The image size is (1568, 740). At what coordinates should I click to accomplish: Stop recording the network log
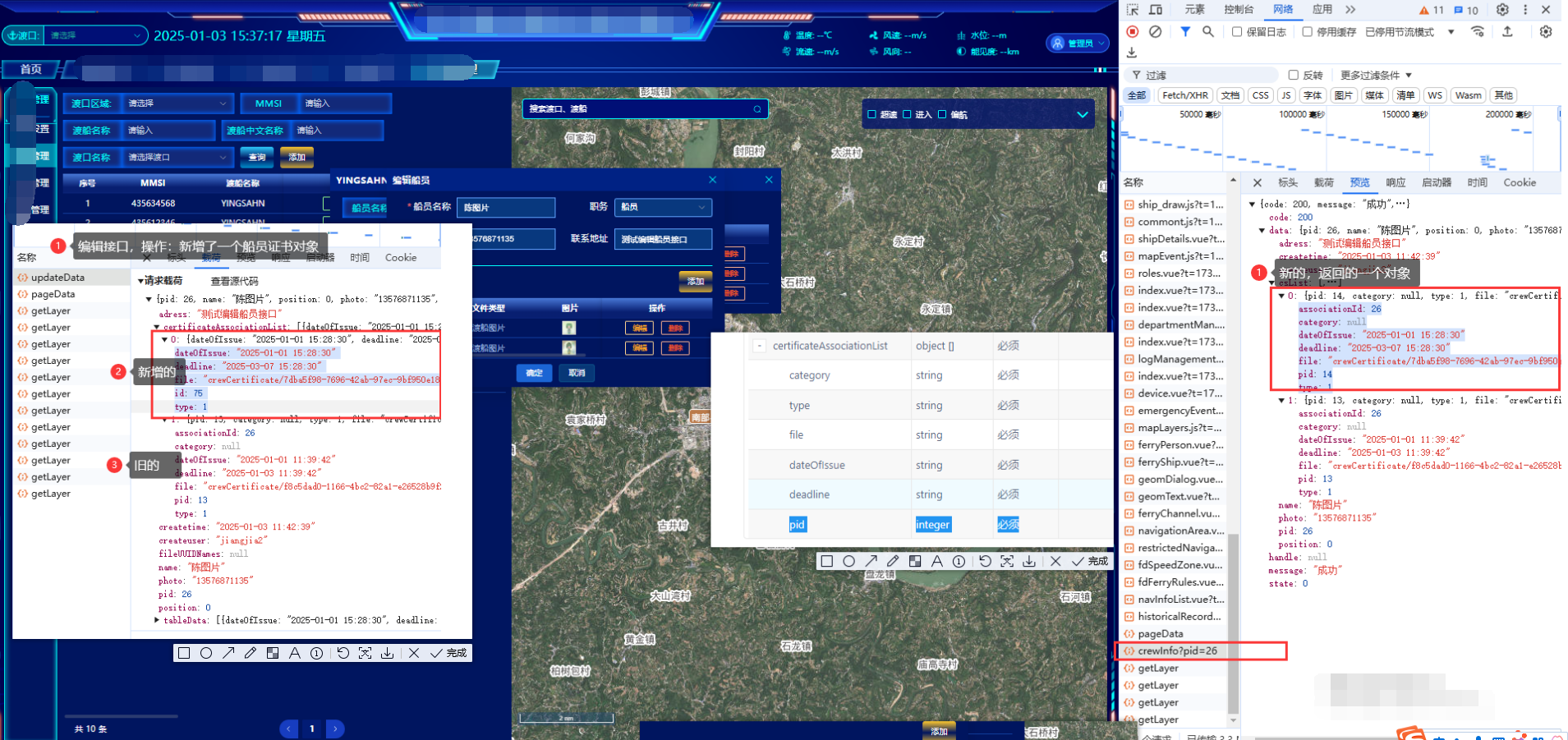[1133, 32]
